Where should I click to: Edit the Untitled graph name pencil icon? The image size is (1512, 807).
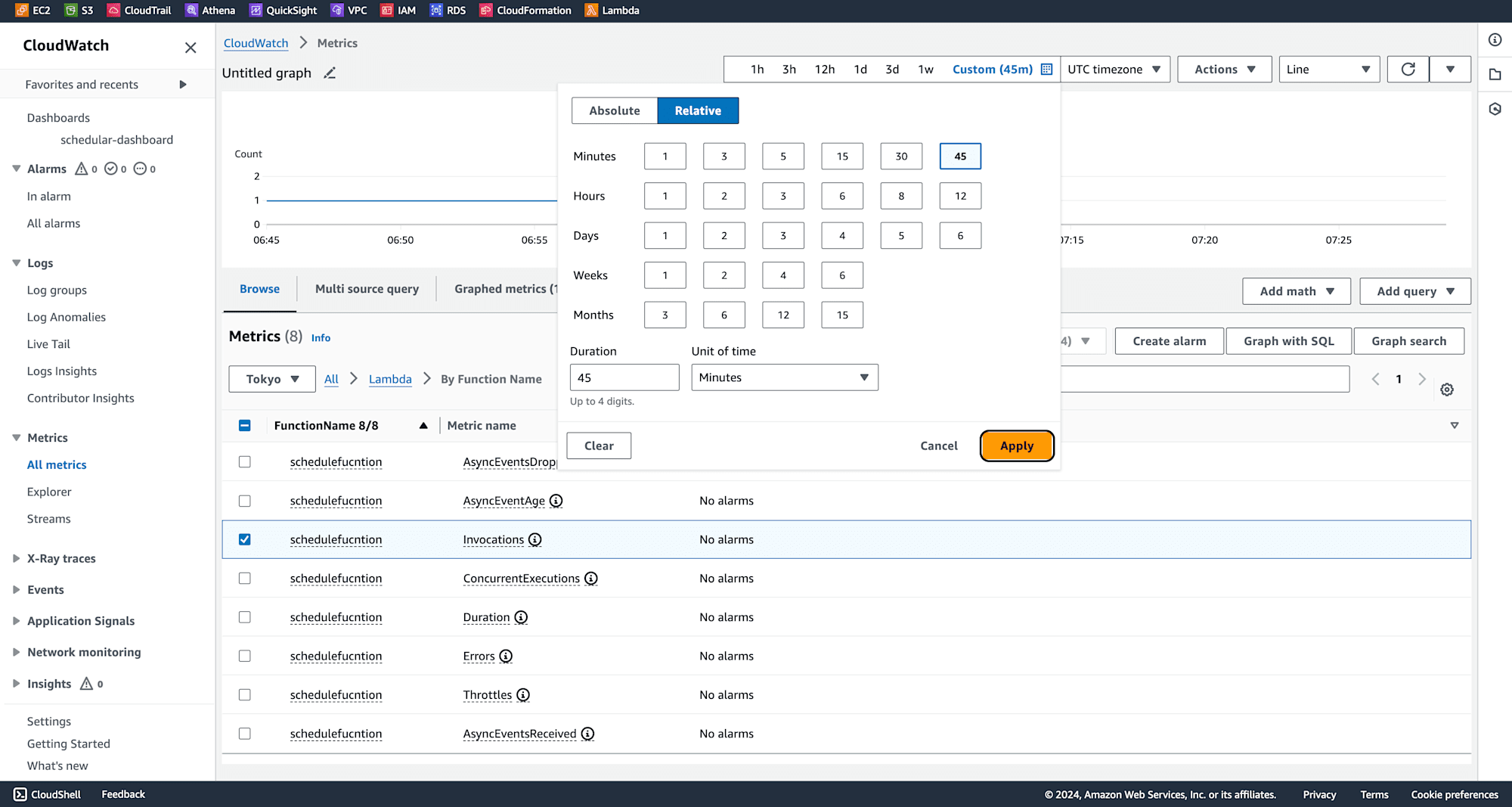[x=330, y=73]
